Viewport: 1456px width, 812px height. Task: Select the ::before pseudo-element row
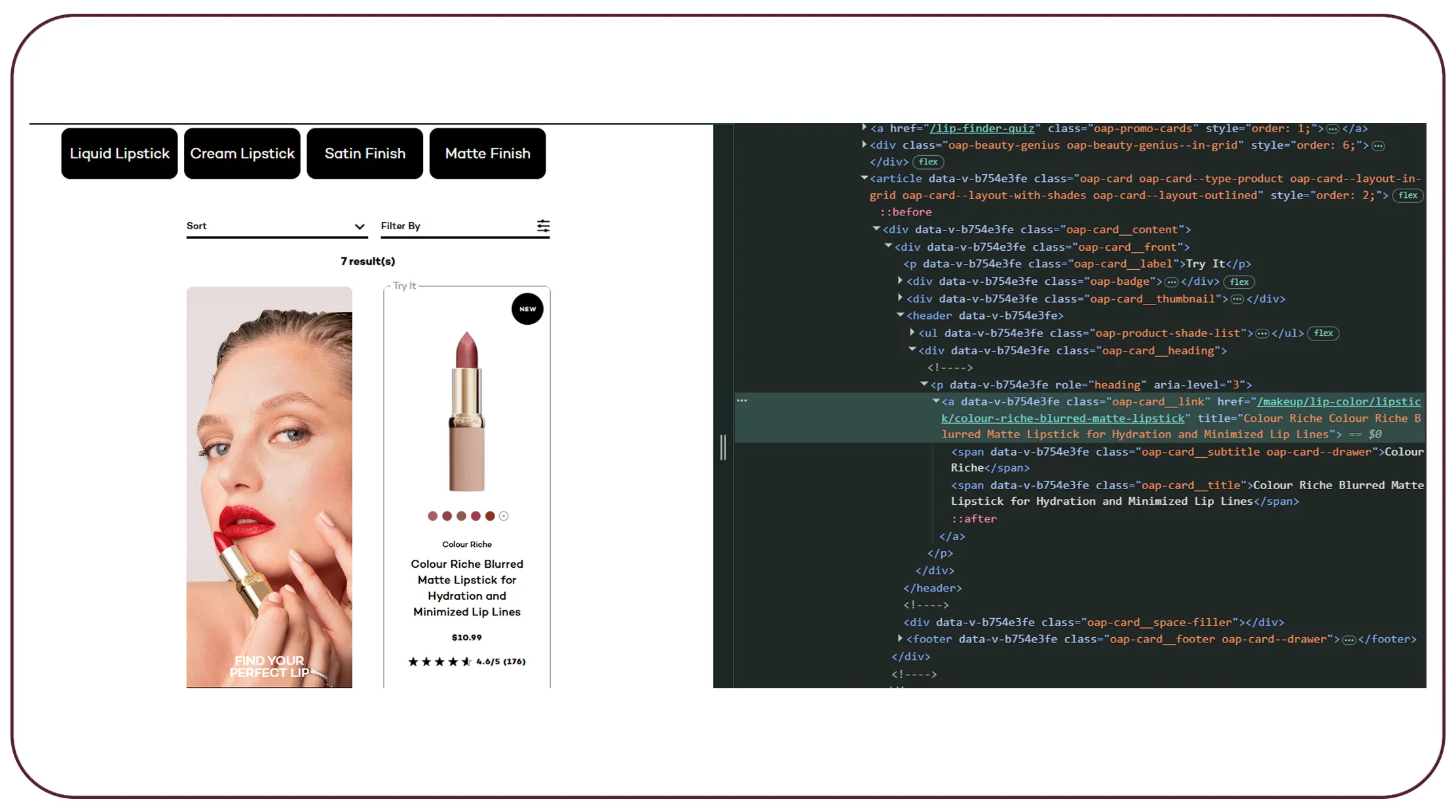[905, 212]
